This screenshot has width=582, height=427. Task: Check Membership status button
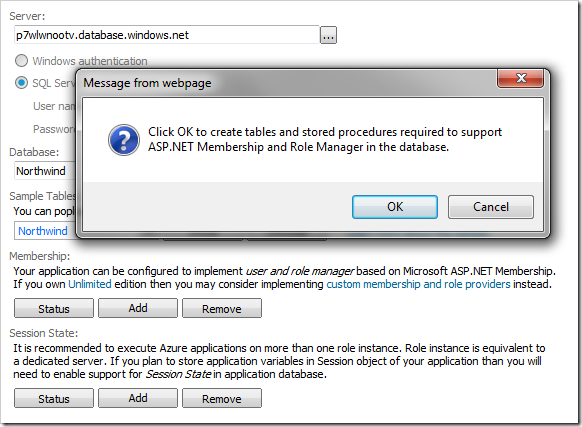[x=54, y=308]
